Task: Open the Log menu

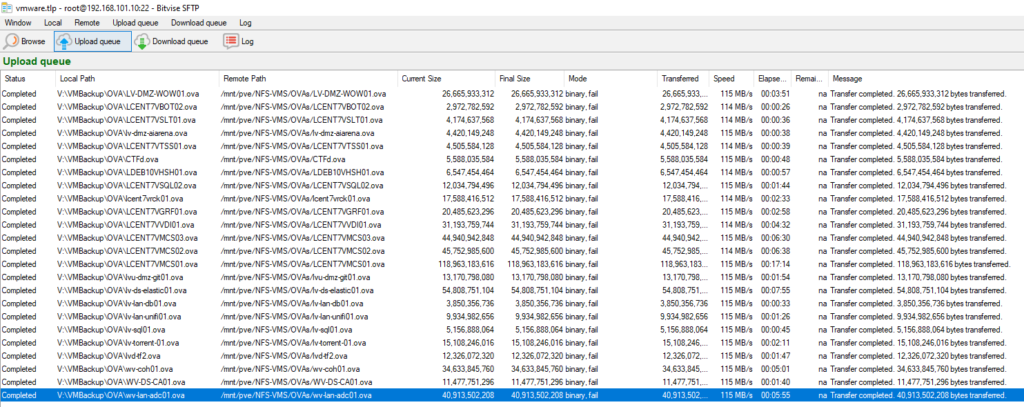Action: 246,22
